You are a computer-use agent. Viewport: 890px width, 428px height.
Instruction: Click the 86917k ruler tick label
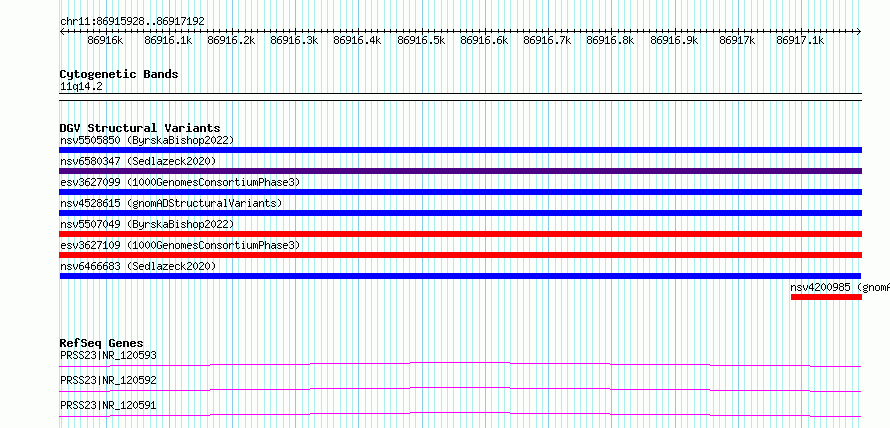point(737,40)
